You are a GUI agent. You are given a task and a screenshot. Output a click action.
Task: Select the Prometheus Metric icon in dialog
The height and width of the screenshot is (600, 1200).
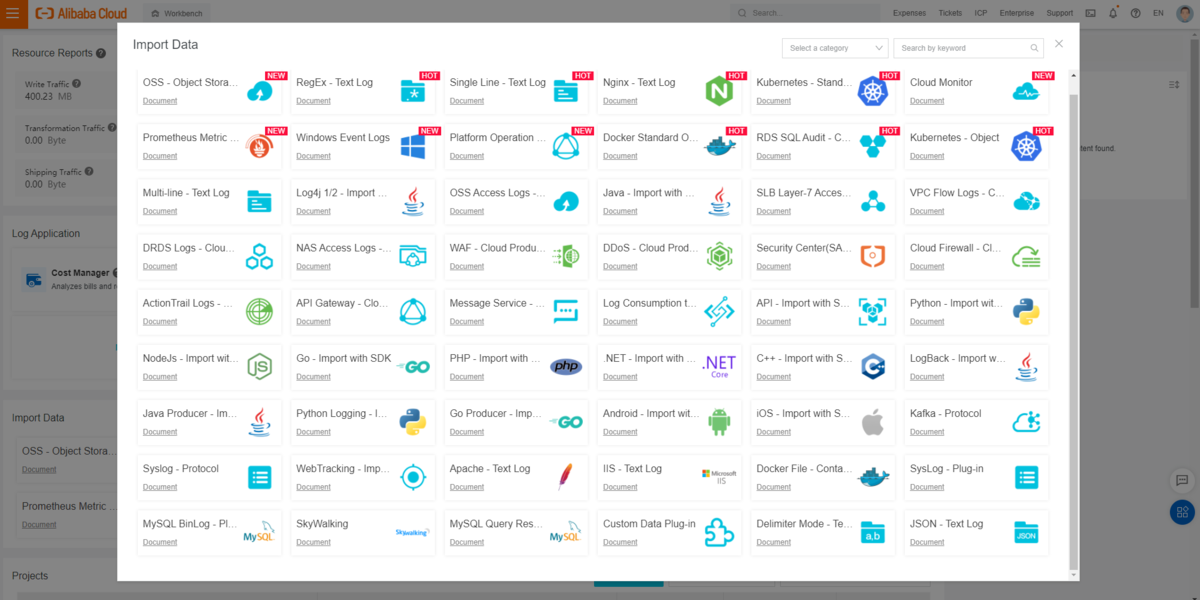pos(259,146)
